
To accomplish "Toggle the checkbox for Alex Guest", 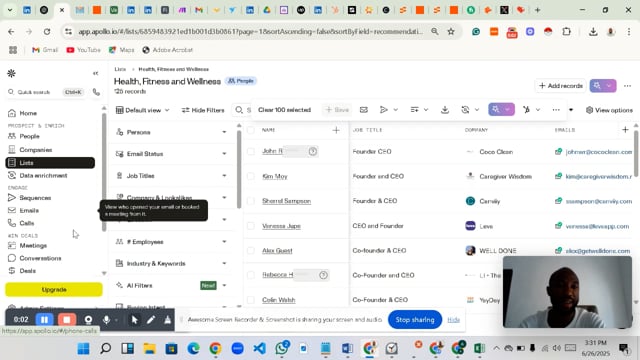I will (x=251, y=251).
